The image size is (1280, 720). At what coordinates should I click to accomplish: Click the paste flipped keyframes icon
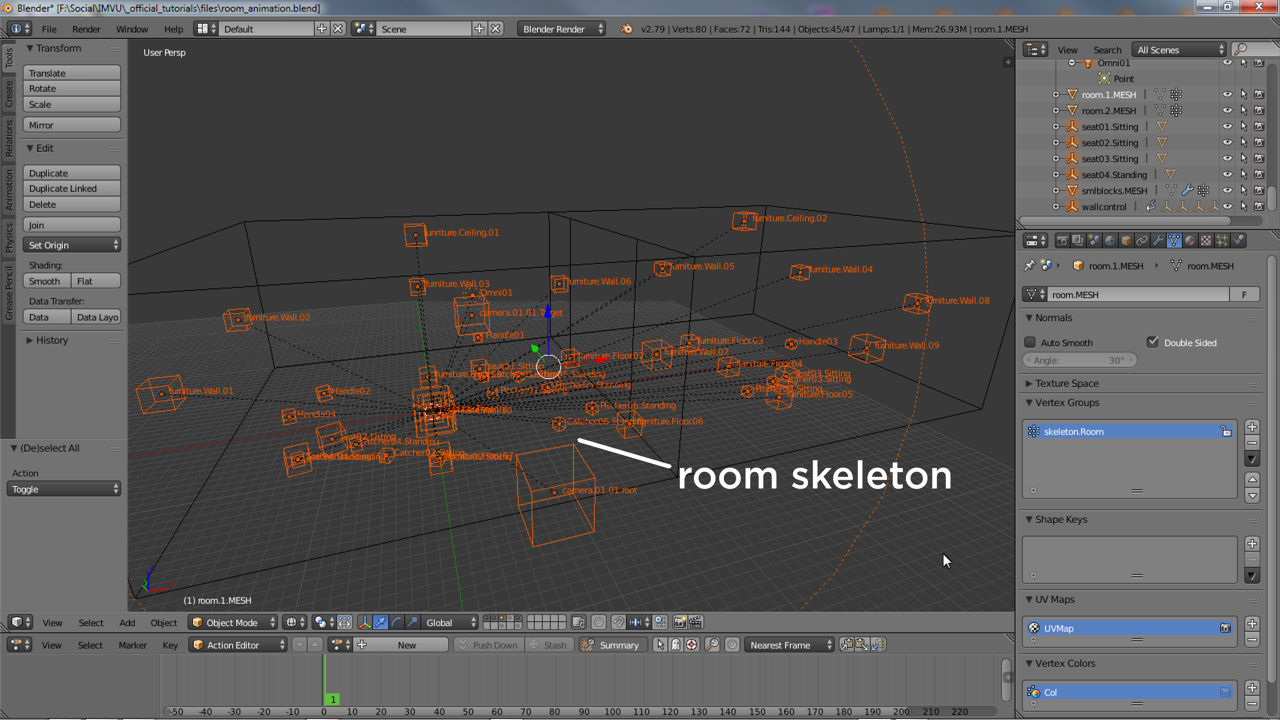pyautogui.click(x=877, y=645)
